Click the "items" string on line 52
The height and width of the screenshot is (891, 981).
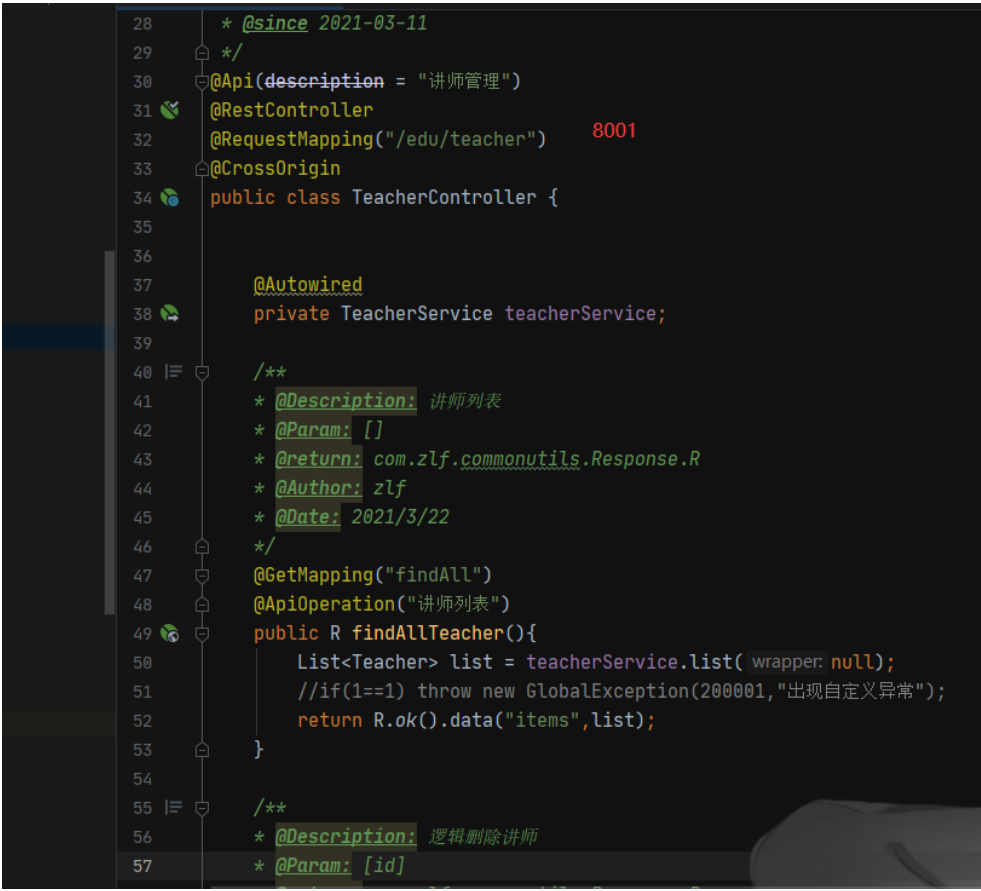(x=542, y=721)
